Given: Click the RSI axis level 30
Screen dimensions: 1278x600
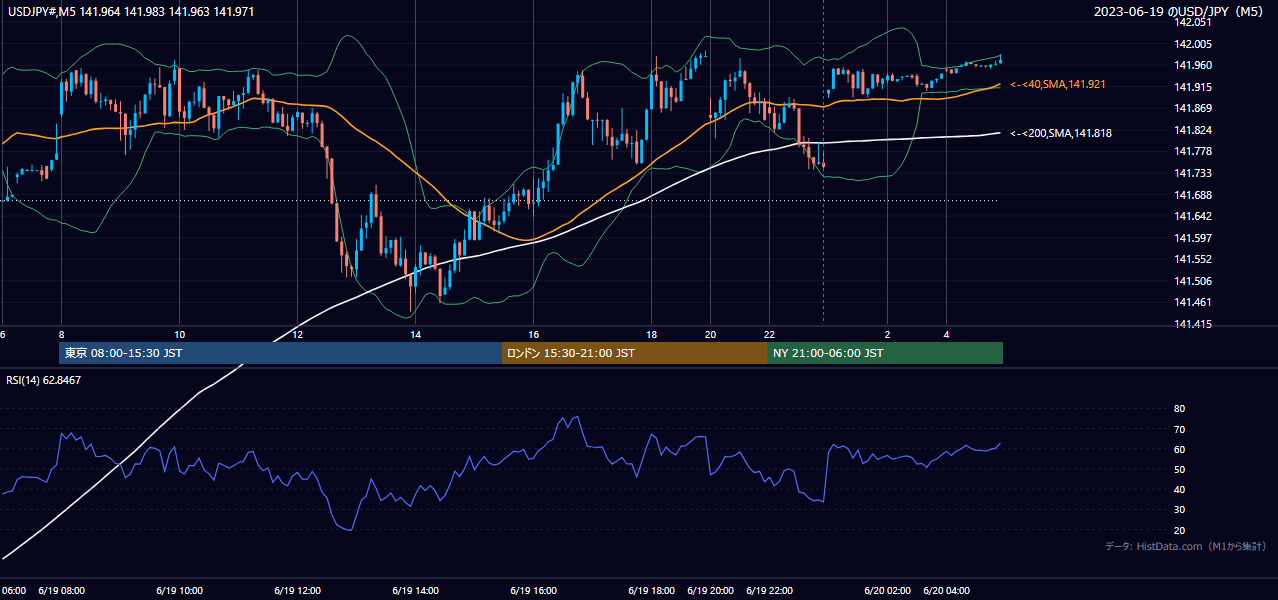Looking at the screenshot, I should point(1179,509).
